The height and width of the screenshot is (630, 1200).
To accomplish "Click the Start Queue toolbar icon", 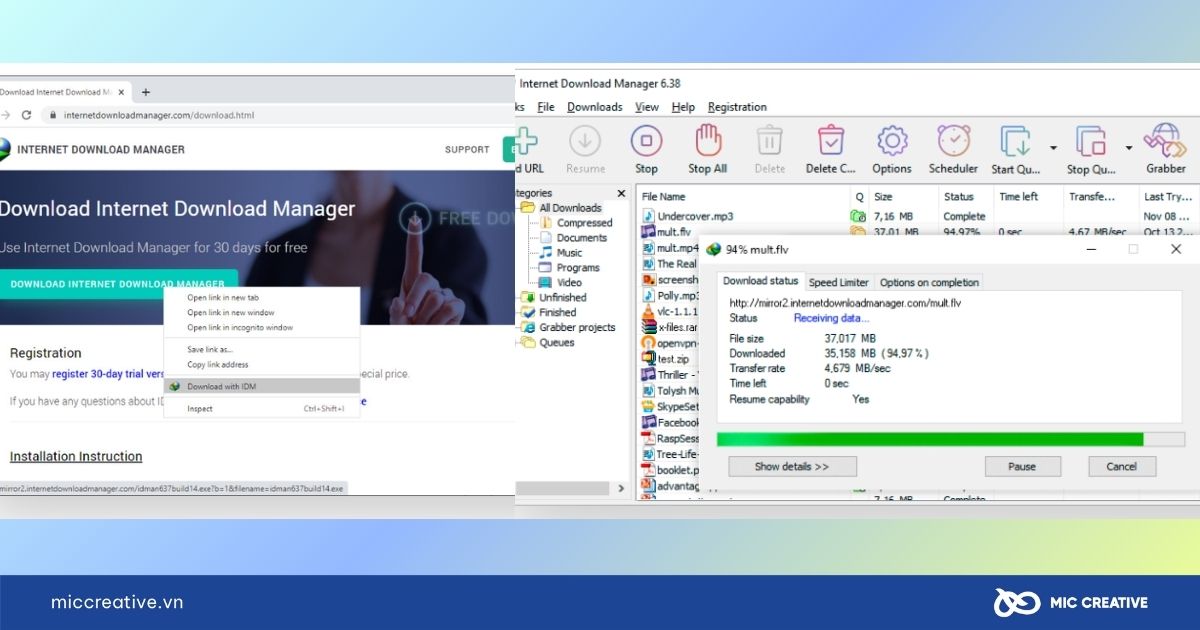I will 1015,141.
